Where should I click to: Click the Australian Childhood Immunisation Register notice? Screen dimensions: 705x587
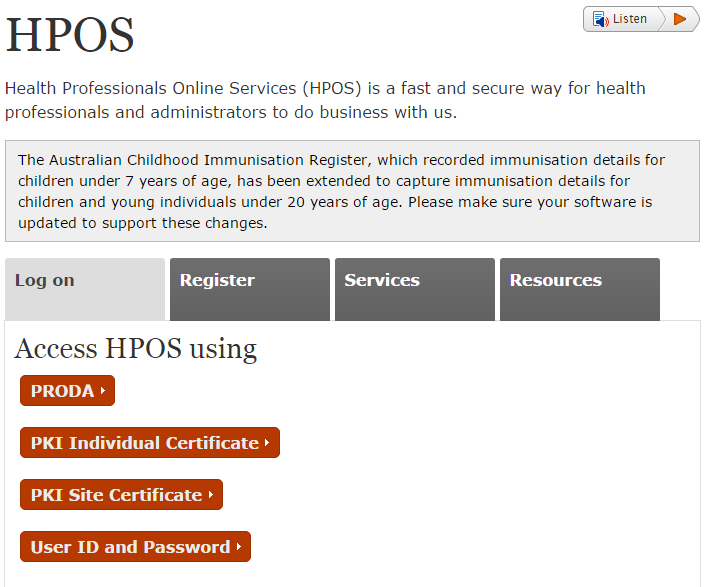pyautogui.click(x=352, y=191)
